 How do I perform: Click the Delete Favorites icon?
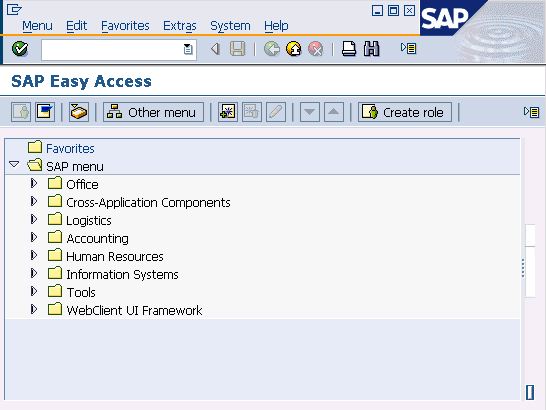[252, 112]
